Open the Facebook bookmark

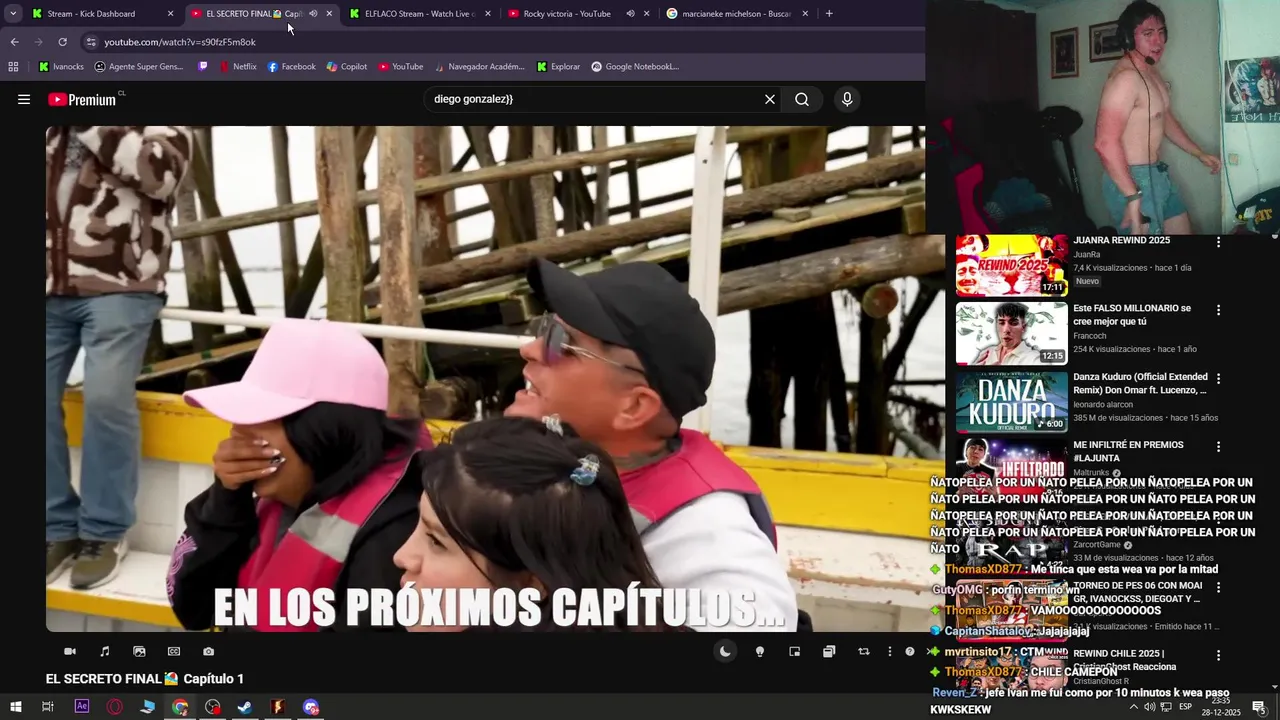point(291,67)
